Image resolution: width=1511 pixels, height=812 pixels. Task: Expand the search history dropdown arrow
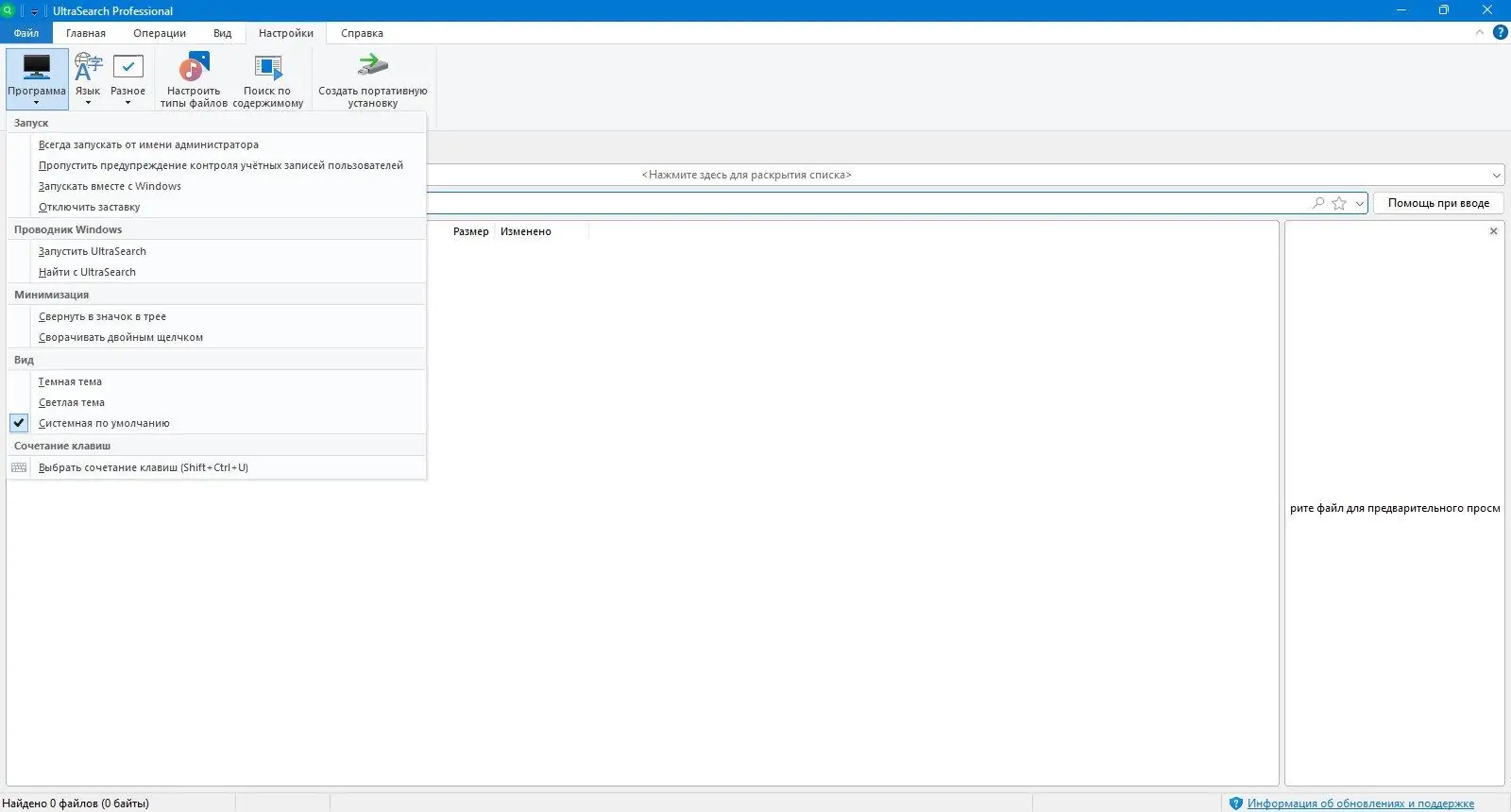click(x=1360, y=203)
